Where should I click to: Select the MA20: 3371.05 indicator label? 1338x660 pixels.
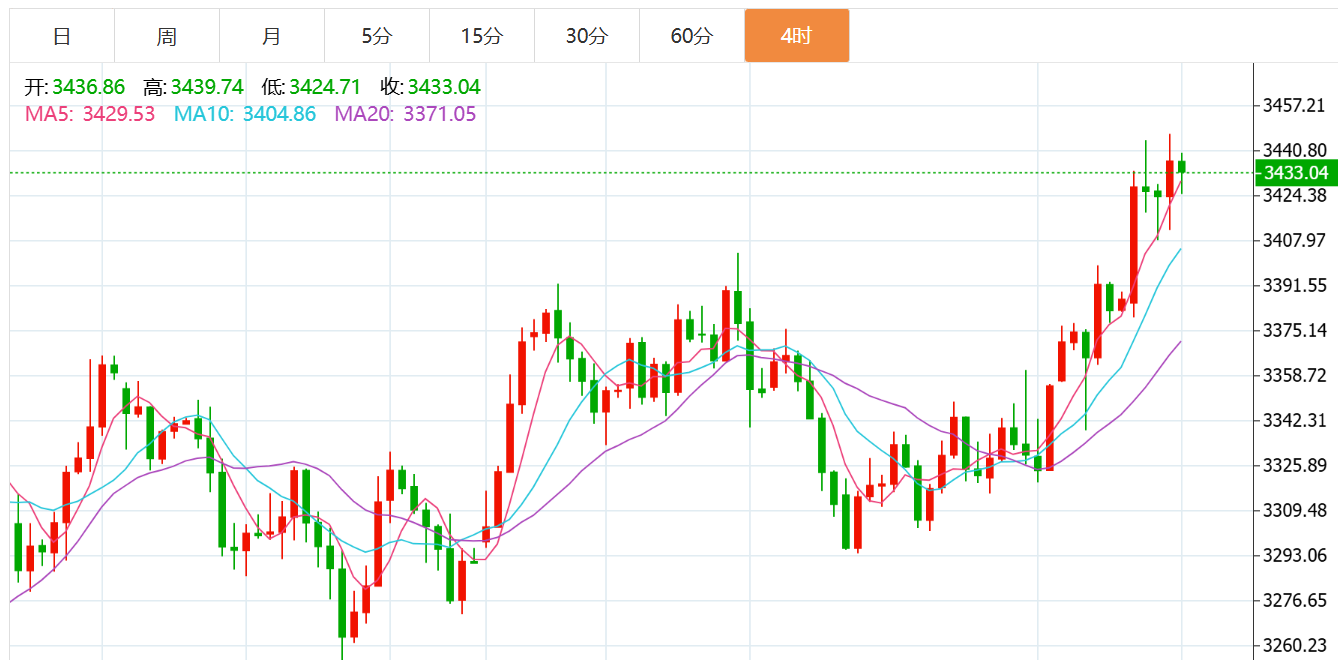click(x=405, y=114)
